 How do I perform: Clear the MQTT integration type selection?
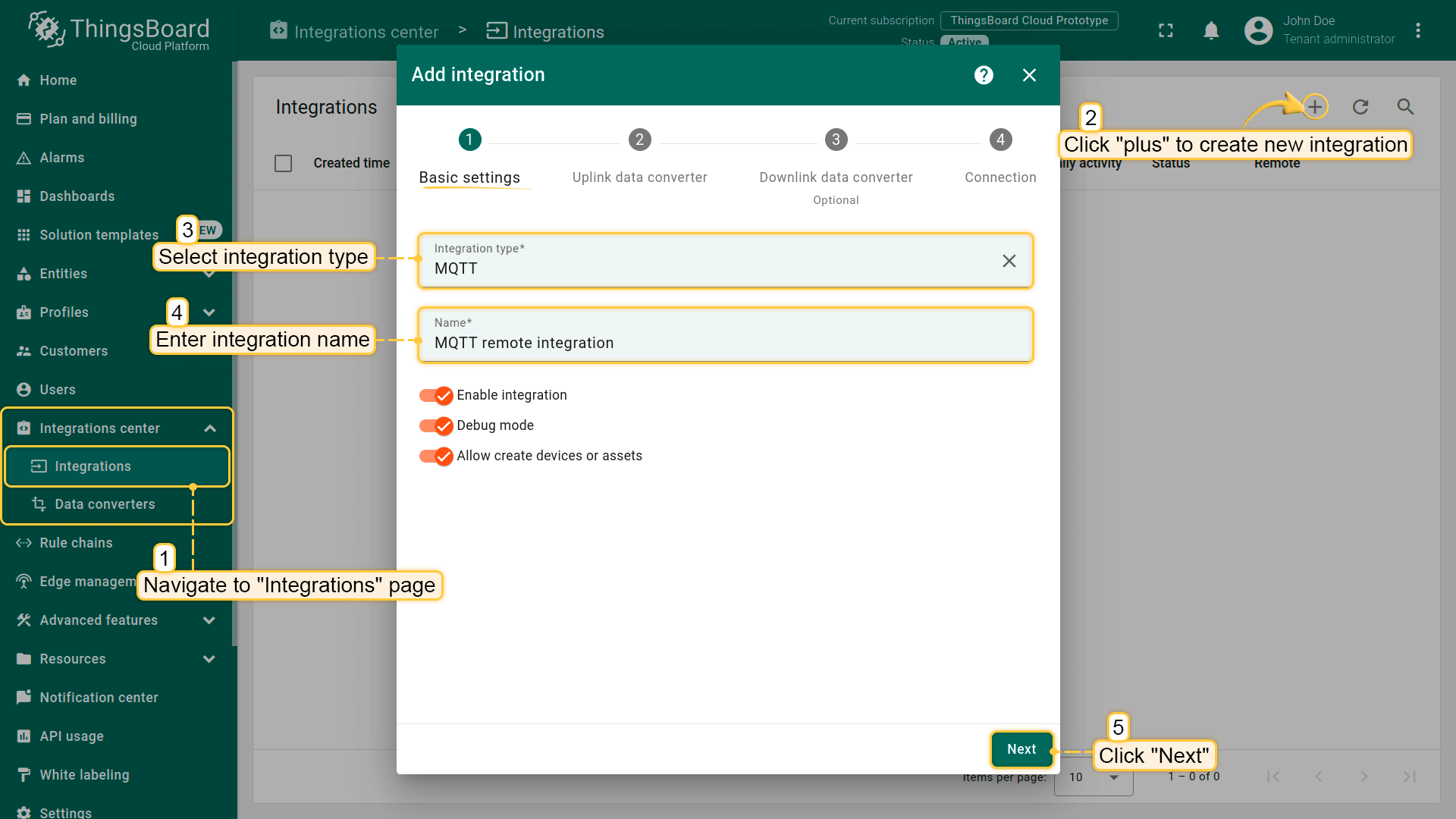pos(1009,261)
